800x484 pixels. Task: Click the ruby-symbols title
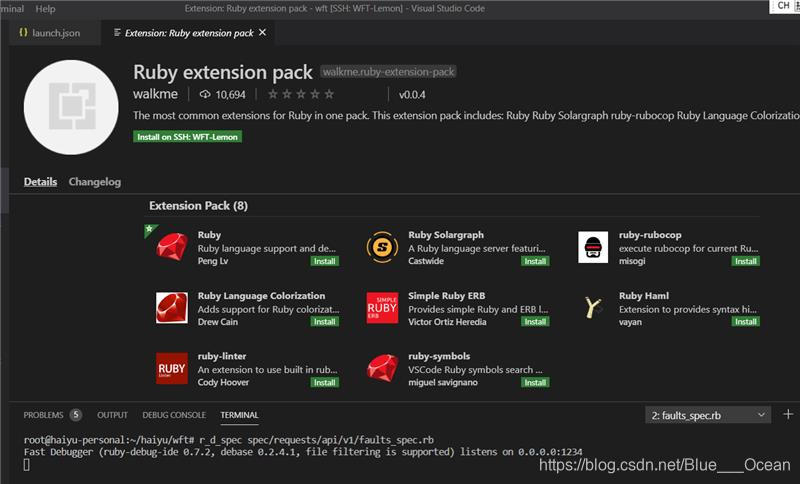pos(439,356)
